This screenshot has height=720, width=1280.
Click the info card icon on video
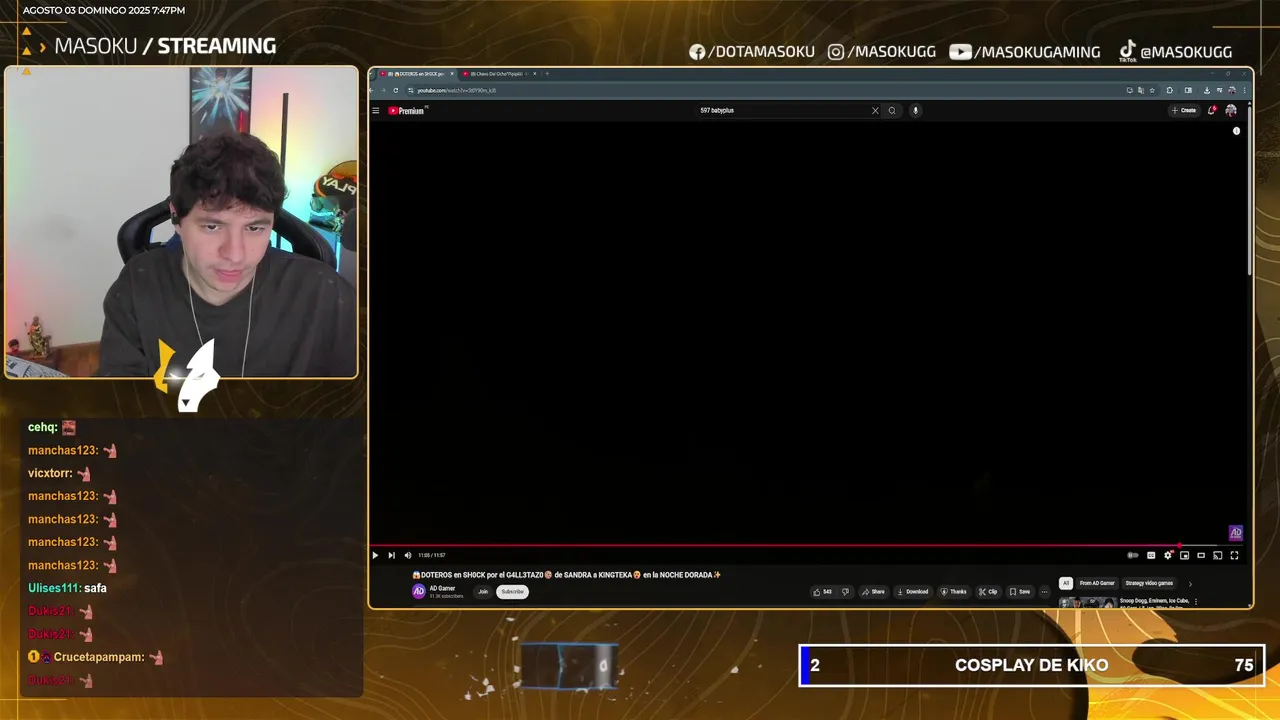click(1236, 131)
